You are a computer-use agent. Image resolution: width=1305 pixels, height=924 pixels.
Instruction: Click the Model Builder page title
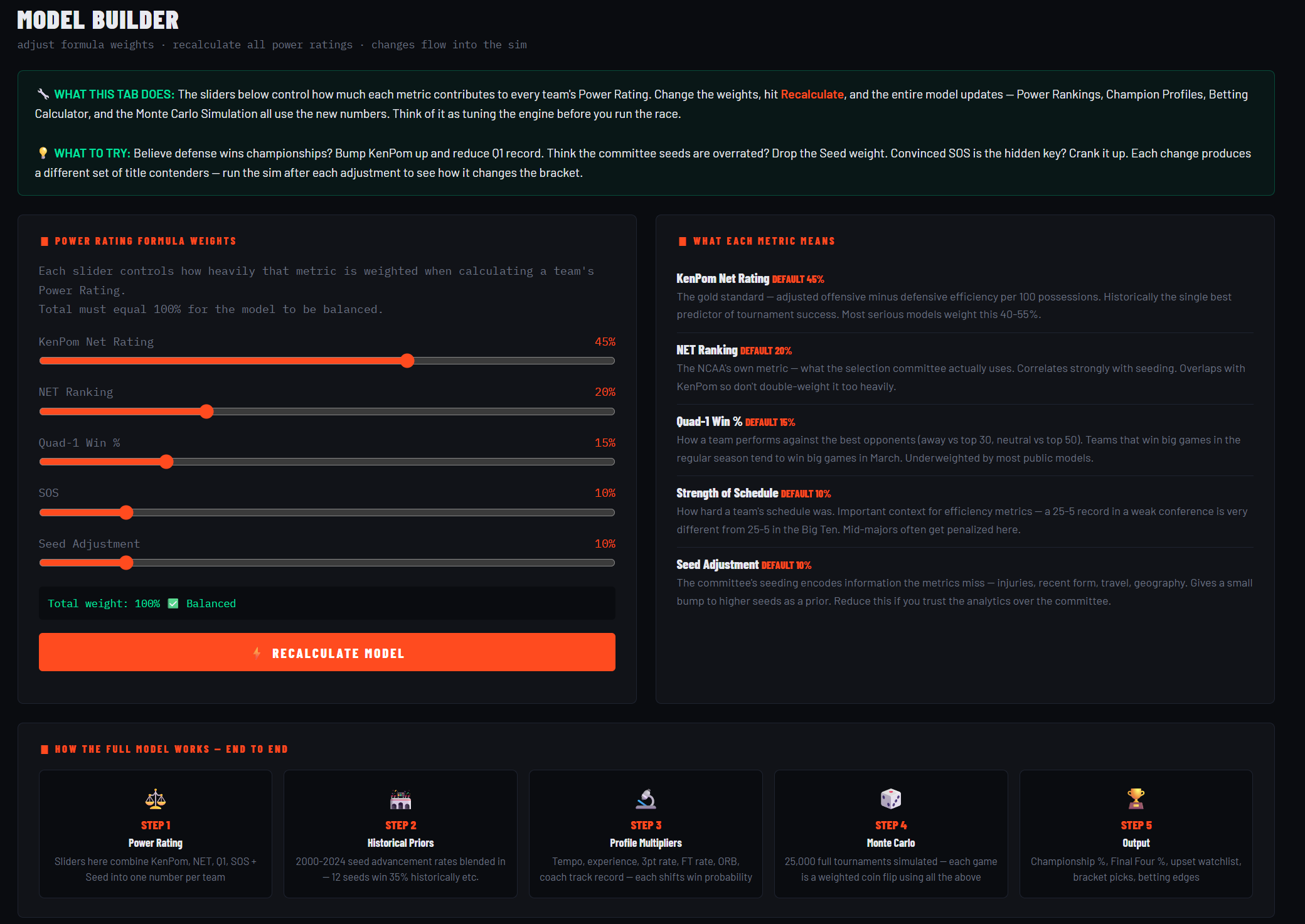point(98,20)
